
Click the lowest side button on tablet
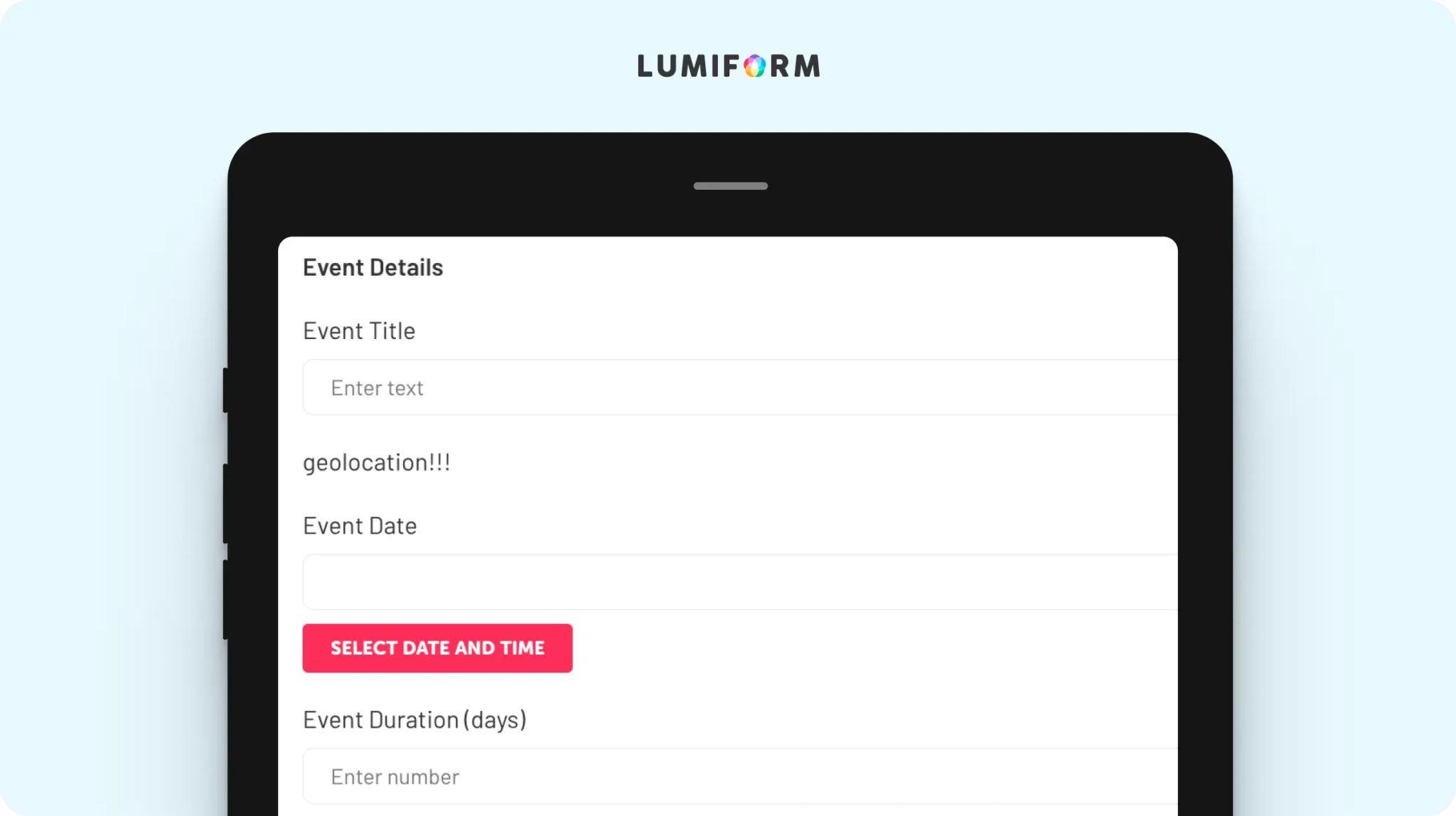click(225, 599)
